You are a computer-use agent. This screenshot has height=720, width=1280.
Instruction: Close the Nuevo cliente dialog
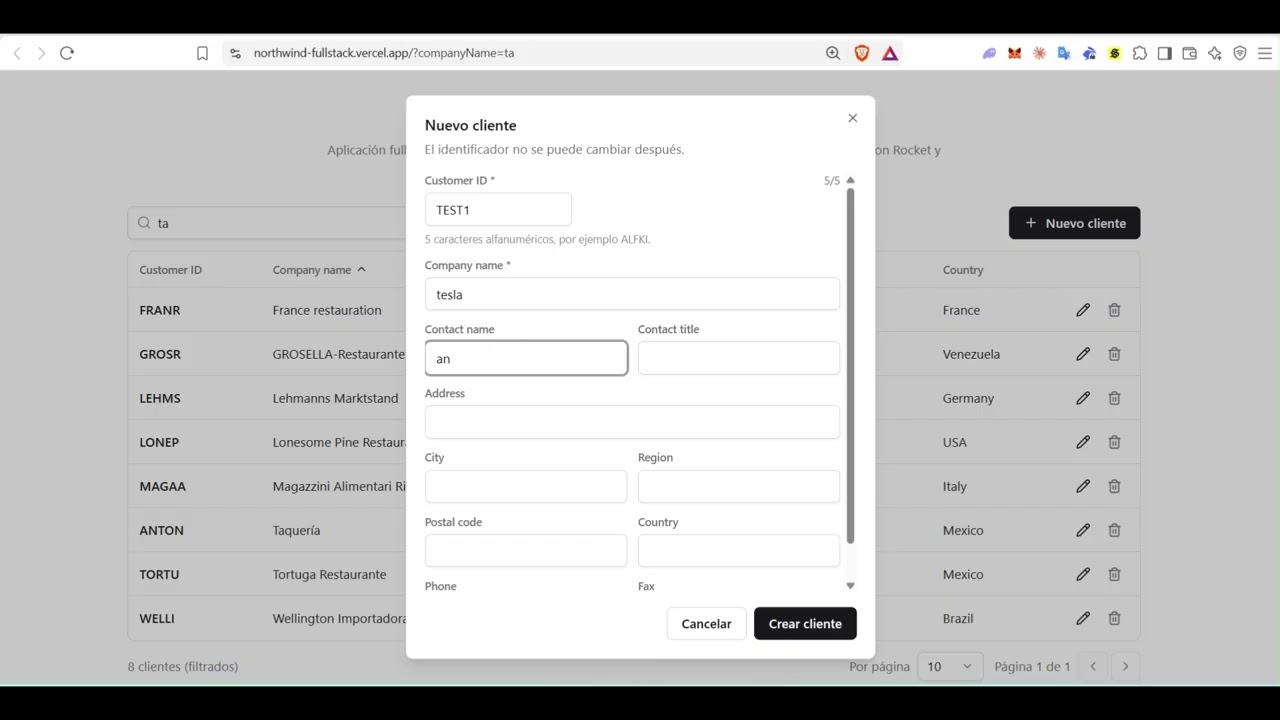(x=853, y=118)
